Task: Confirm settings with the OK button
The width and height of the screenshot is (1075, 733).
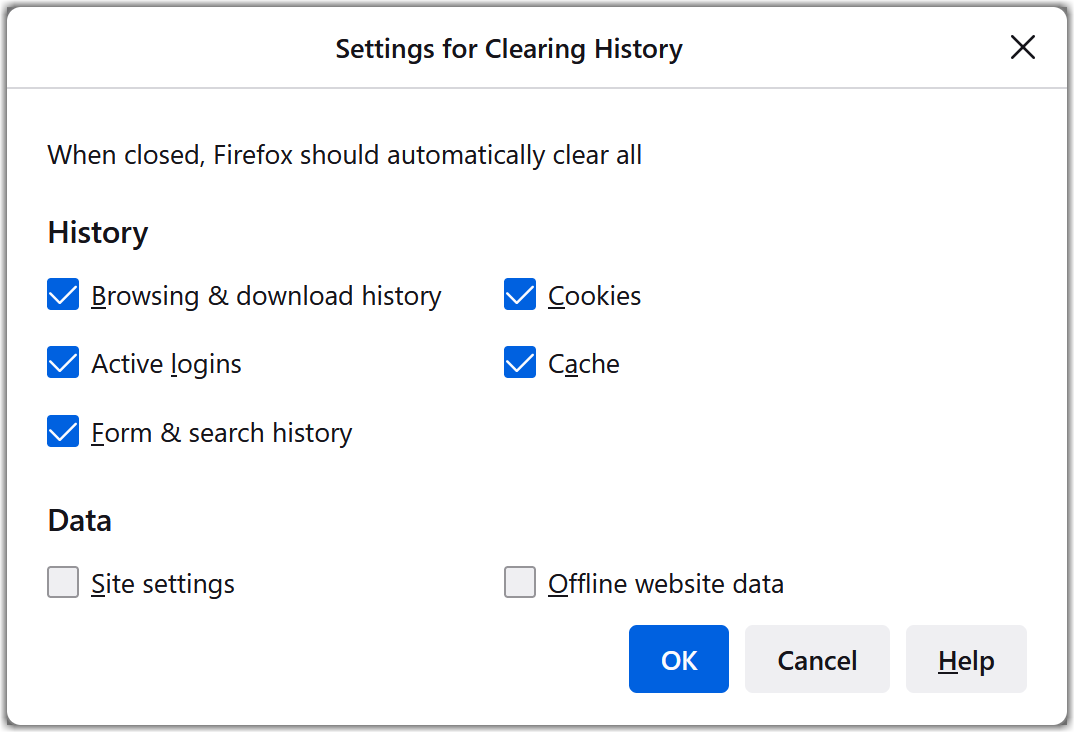Action: (x=678, y=659)
